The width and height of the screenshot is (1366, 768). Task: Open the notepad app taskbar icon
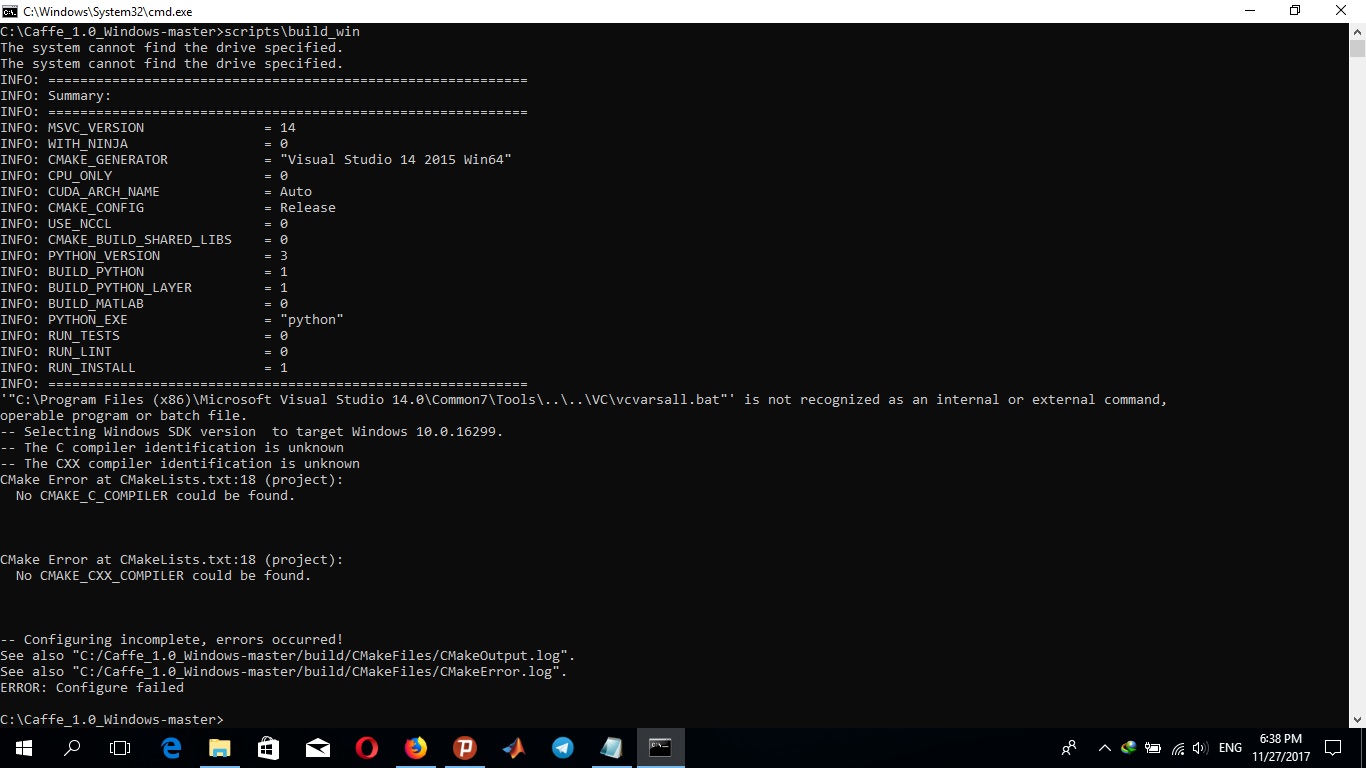pyautogui.click(x=611, y=748)
